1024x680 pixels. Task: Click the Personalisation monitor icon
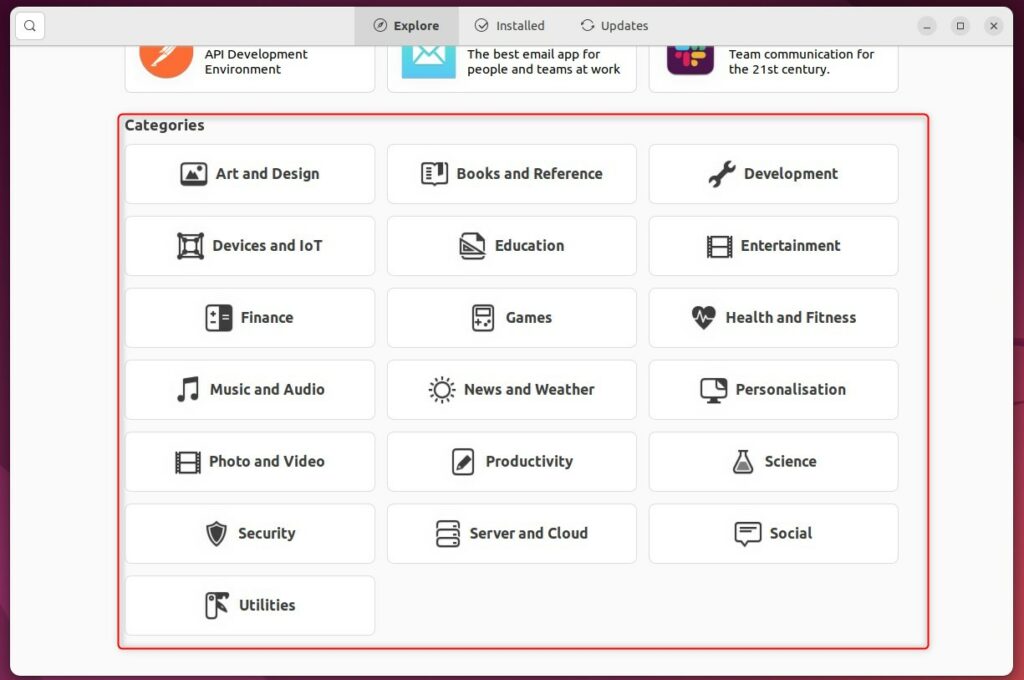click(x=713, y=391)
